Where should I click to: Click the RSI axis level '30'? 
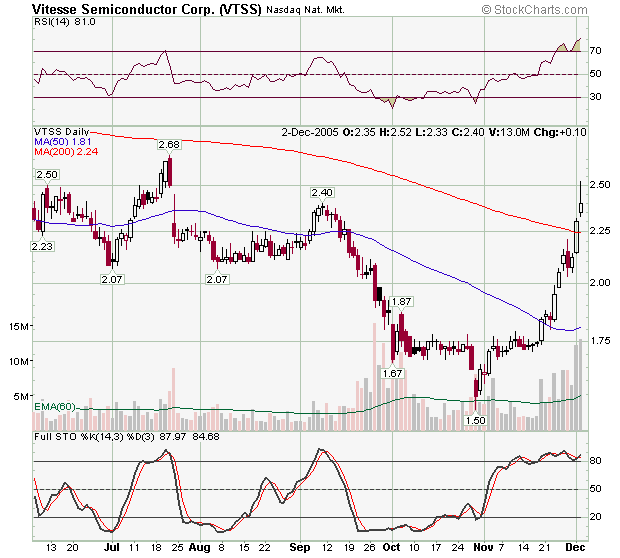pyautogui.click(x=595, y=96)
